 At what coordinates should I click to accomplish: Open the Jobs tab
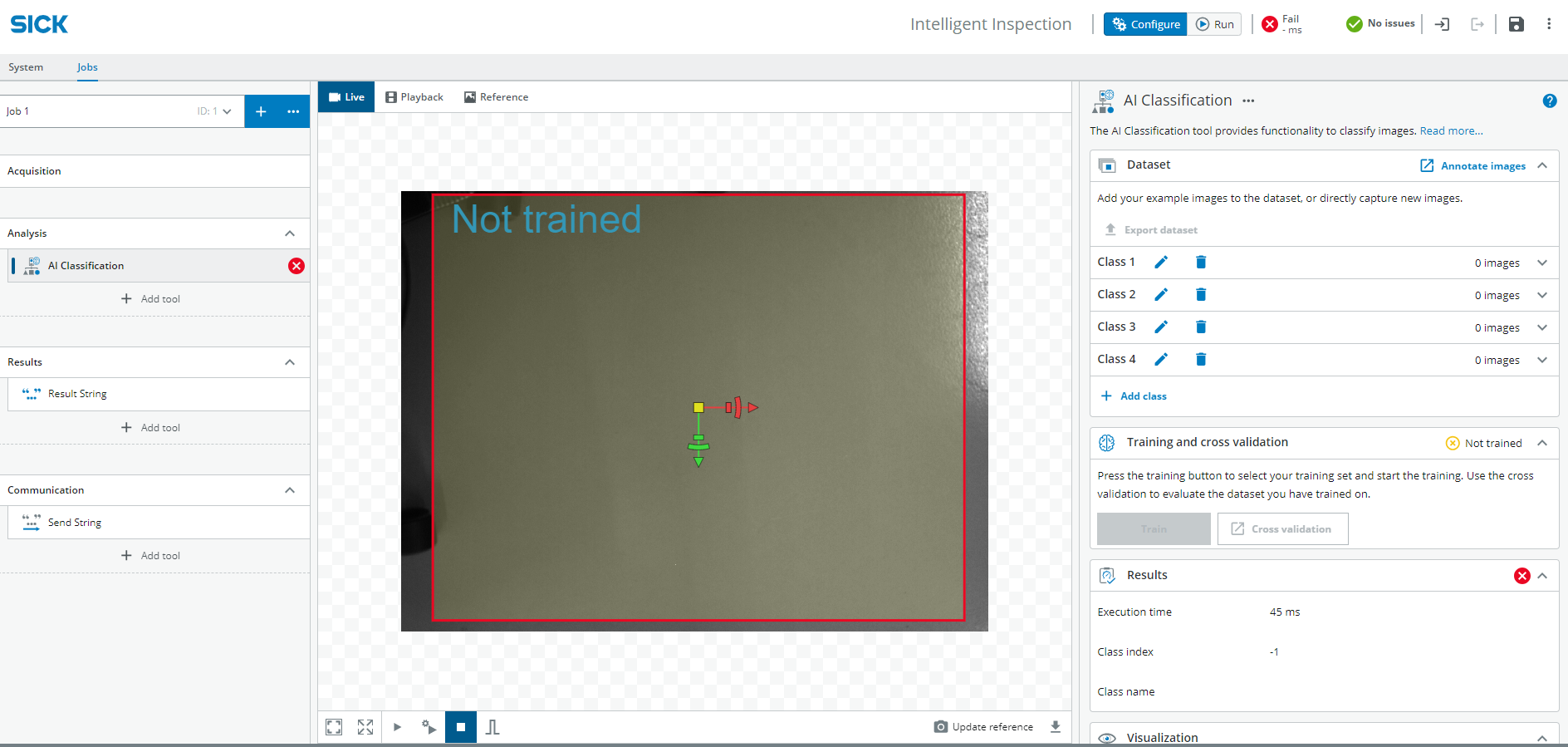point(87,67)
